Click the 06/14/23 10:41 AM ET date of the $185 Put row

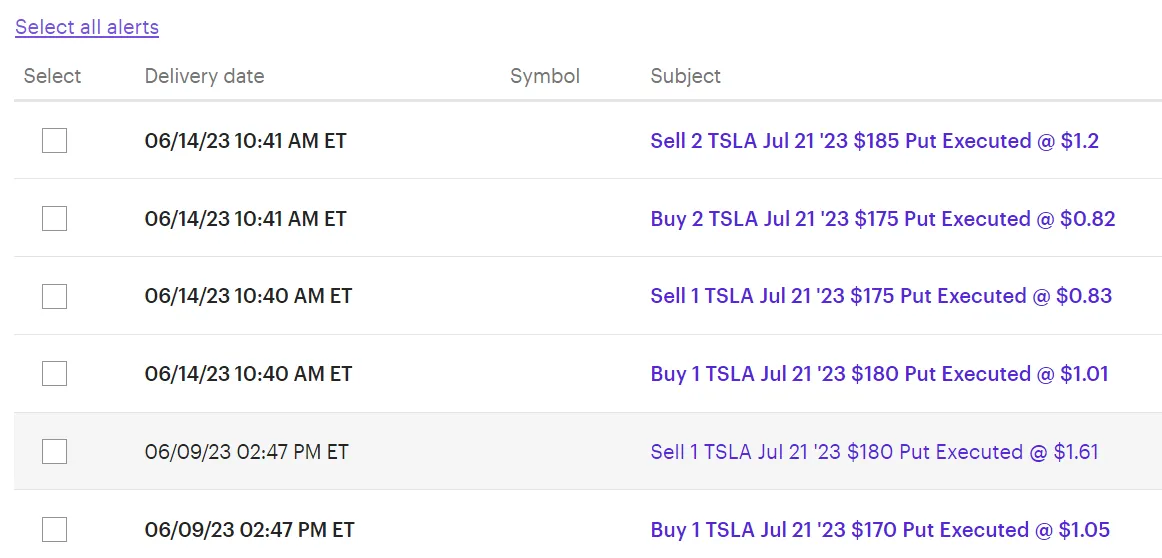[245, 141]
